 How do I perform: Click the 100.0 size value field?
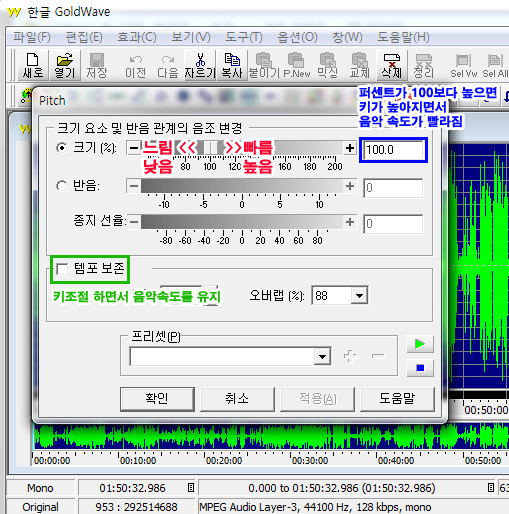click(393, 150)
